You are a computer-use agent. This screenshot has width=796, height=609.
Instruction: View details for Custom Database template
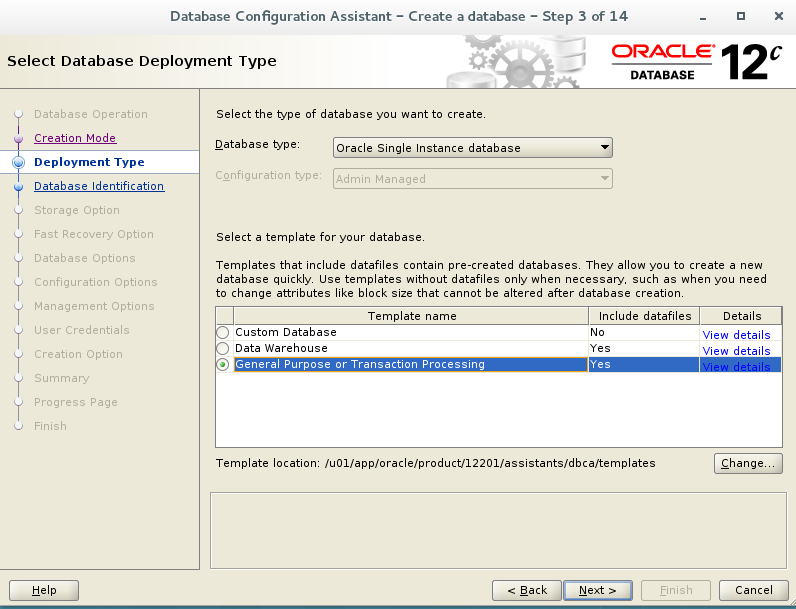point(736,335)
